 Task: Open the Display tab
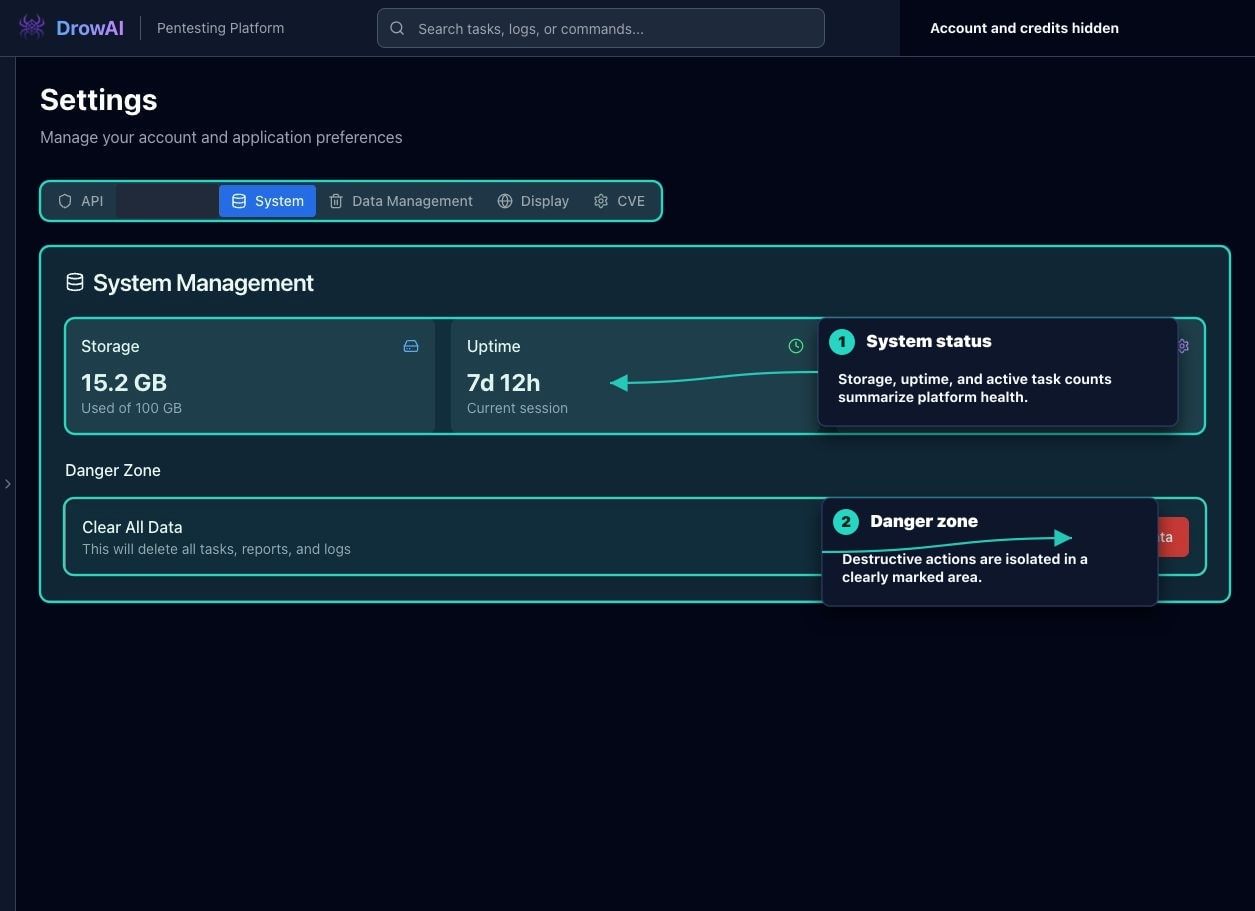point(533,201)
